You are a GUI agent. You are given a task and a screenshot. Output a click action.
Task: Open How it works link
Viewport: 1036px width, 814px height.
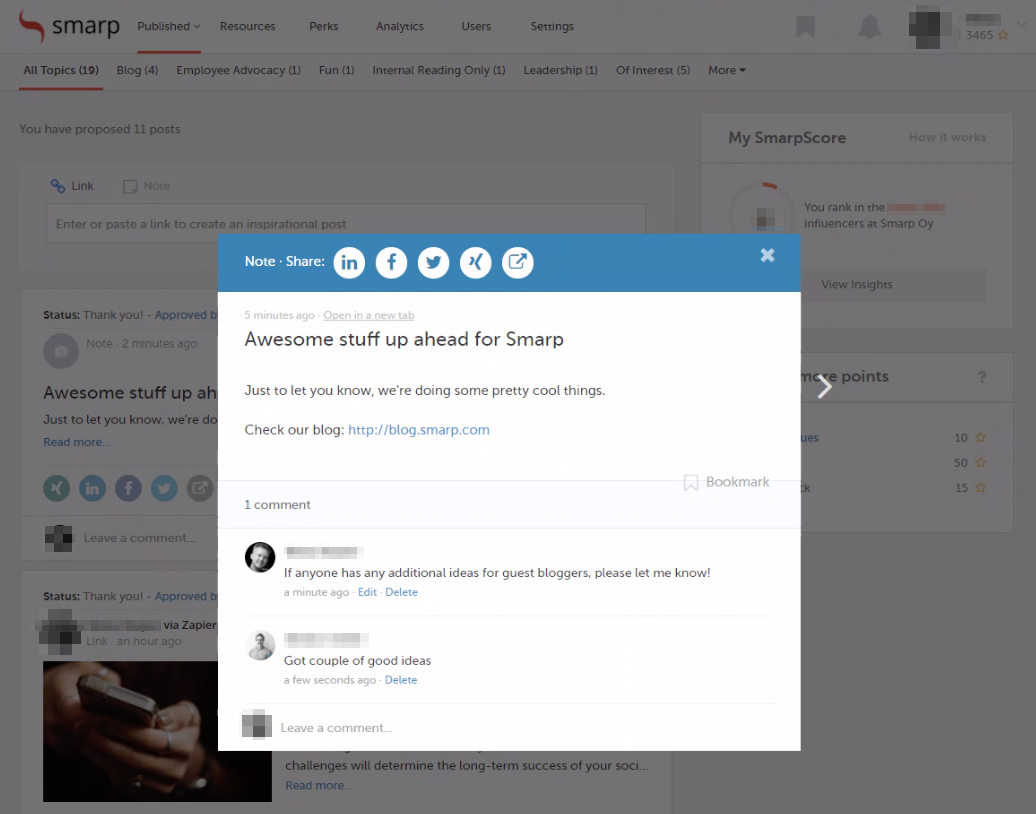[x=947, y=137]
